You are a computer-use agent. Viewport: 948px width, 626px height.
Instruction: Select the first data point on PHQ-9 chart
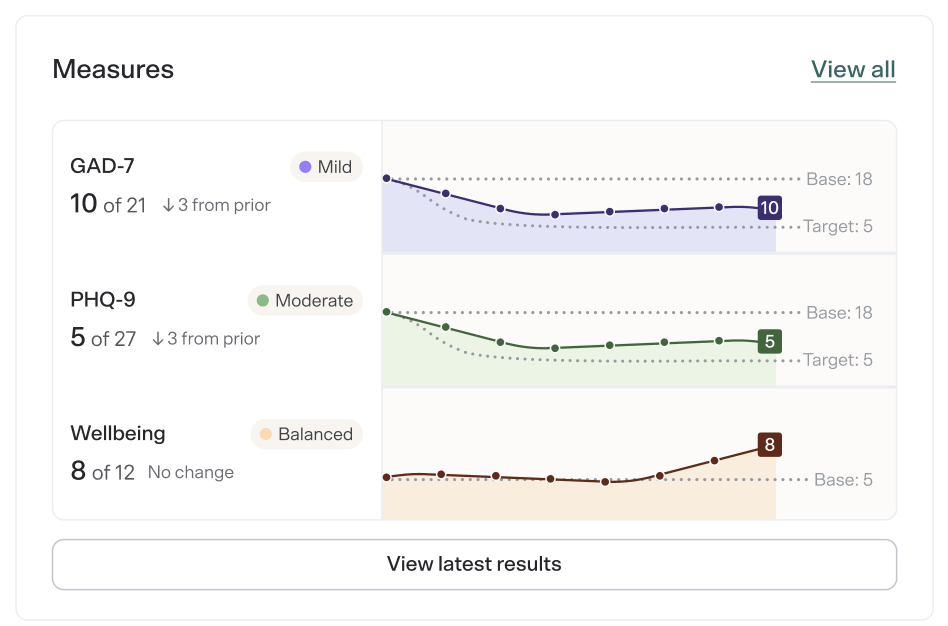pos(387,312)
